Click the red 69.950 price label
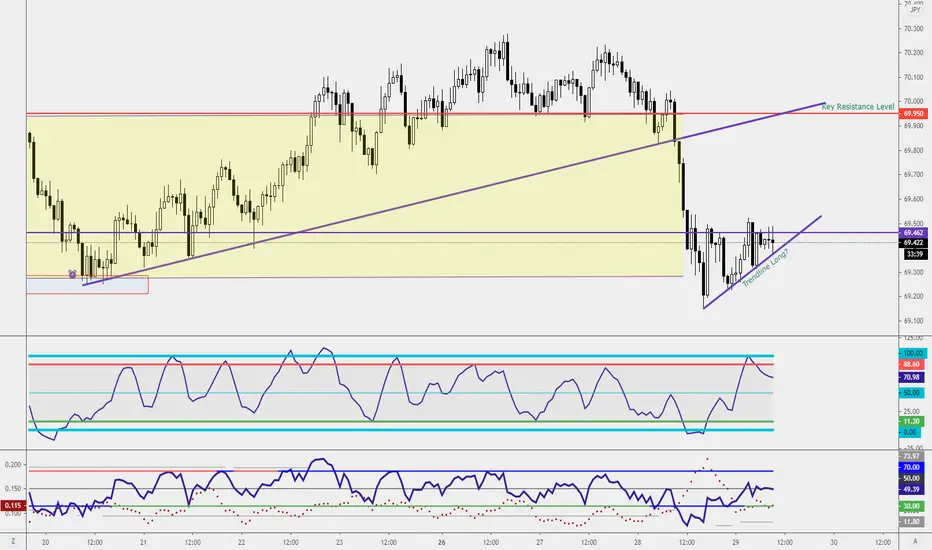932x550 pixels. pos(913,114)
